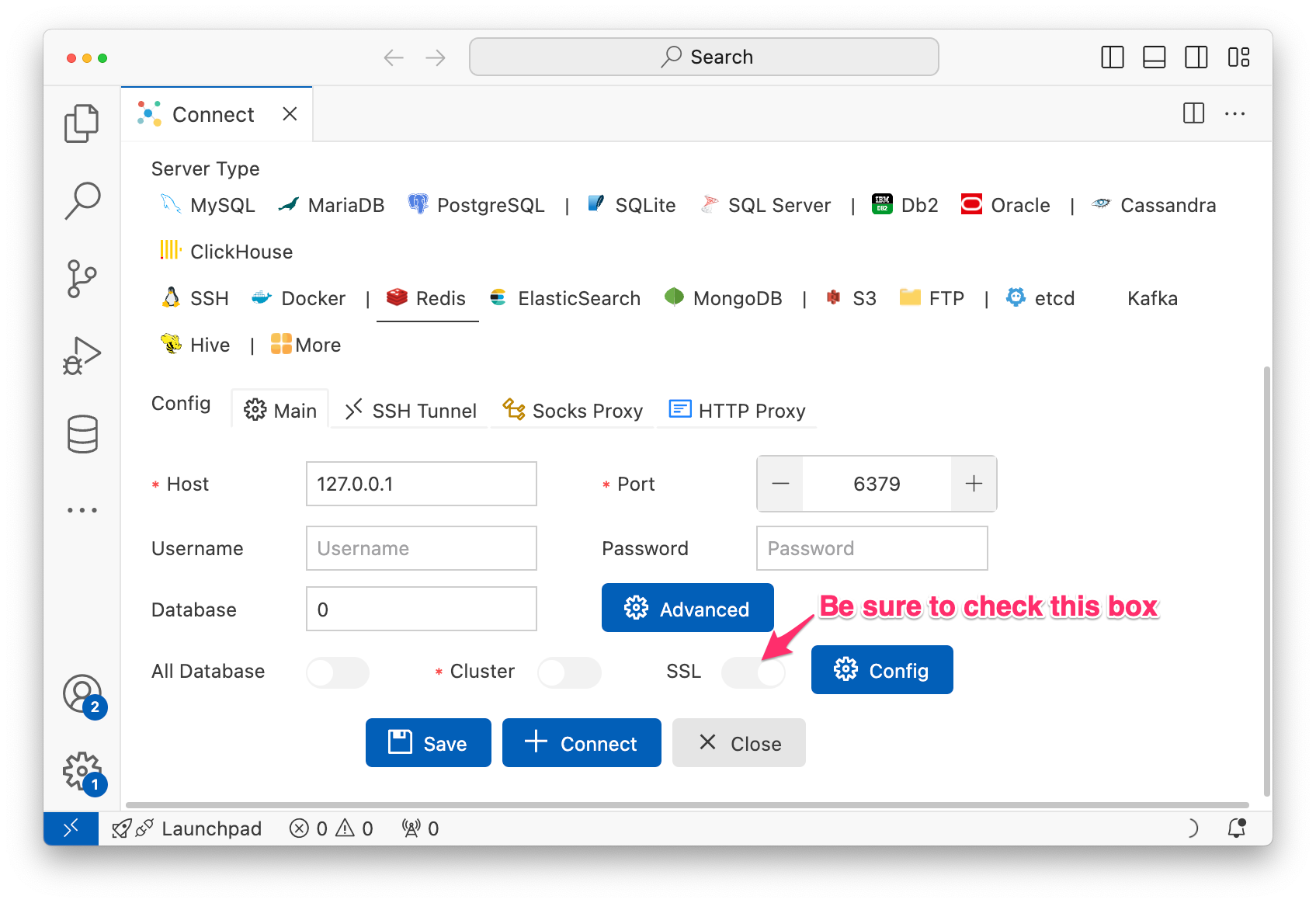Click the notifications bell in the status bar

coord(1238,828)
